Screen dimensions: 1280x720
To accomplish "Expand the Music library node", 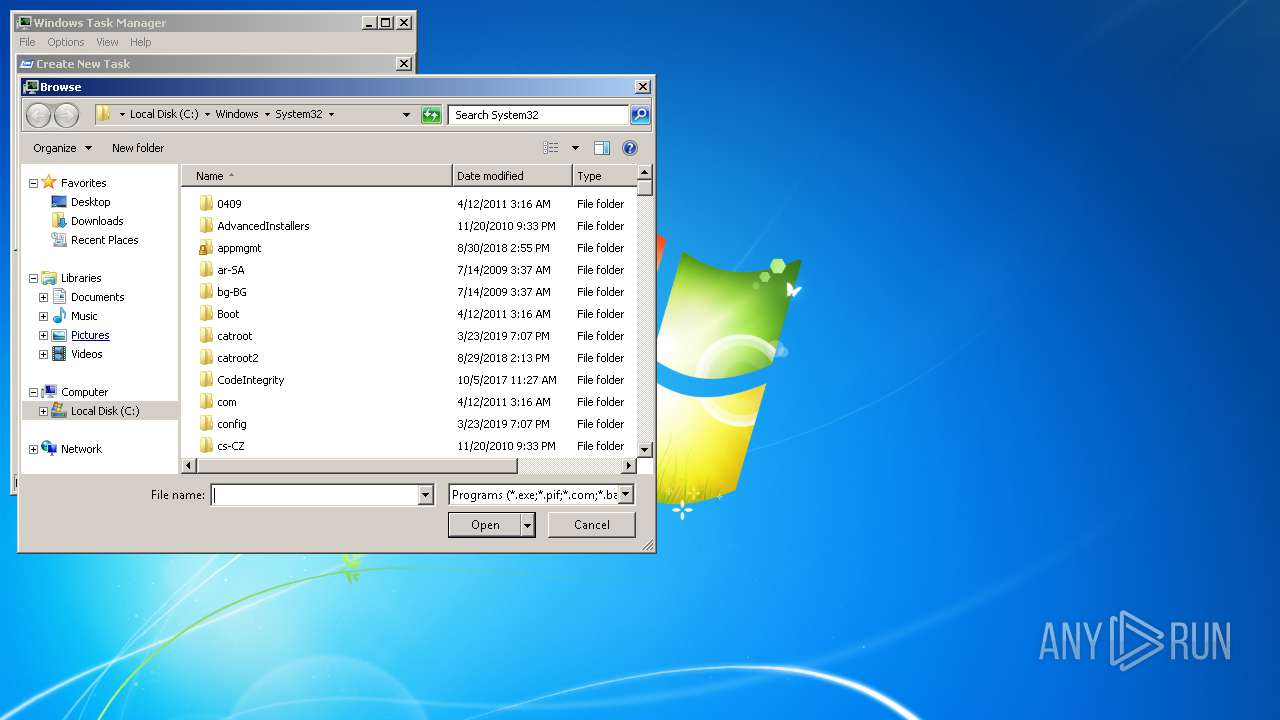I will click(43, 316).
